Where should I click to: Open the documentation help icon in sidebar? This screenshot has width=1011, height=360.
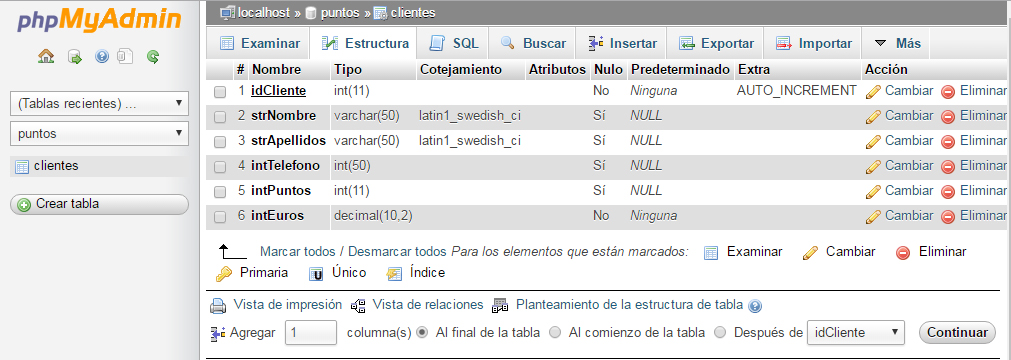(102, 57)
